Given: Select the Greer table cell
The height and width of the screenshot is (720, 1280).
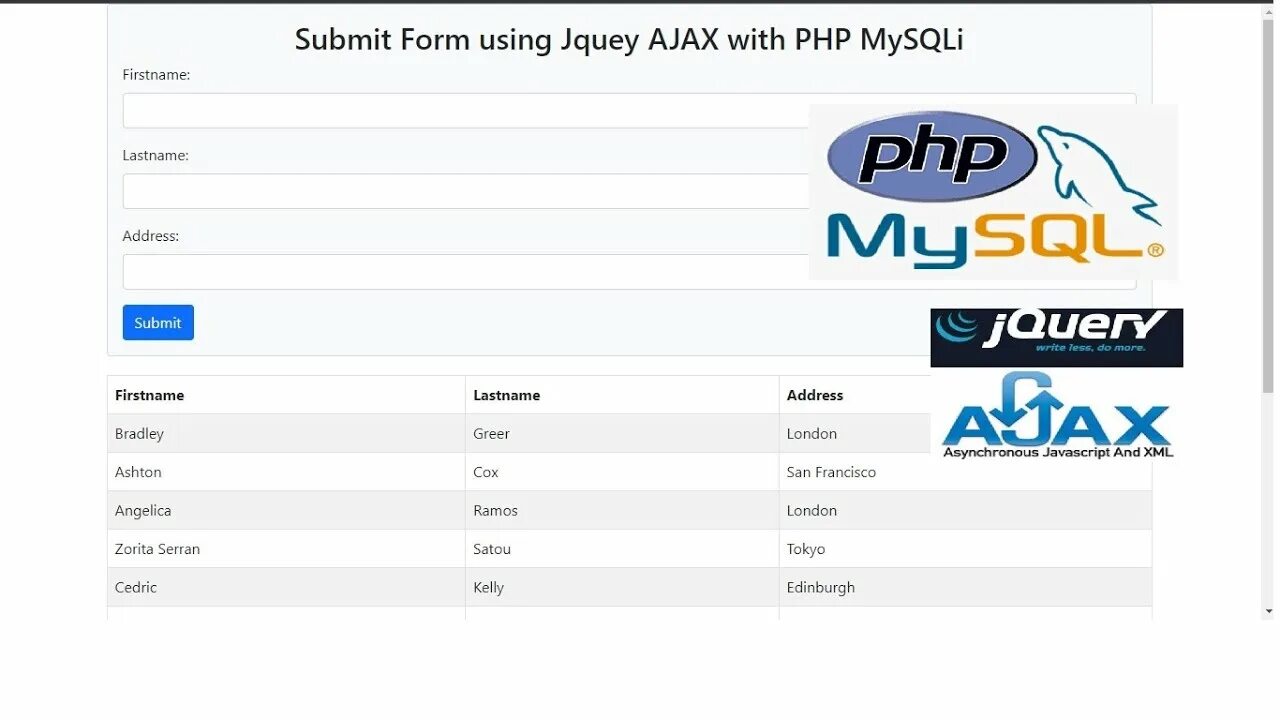Looking at the screenshot, I should pyautogui.click(x=622, y=434).
